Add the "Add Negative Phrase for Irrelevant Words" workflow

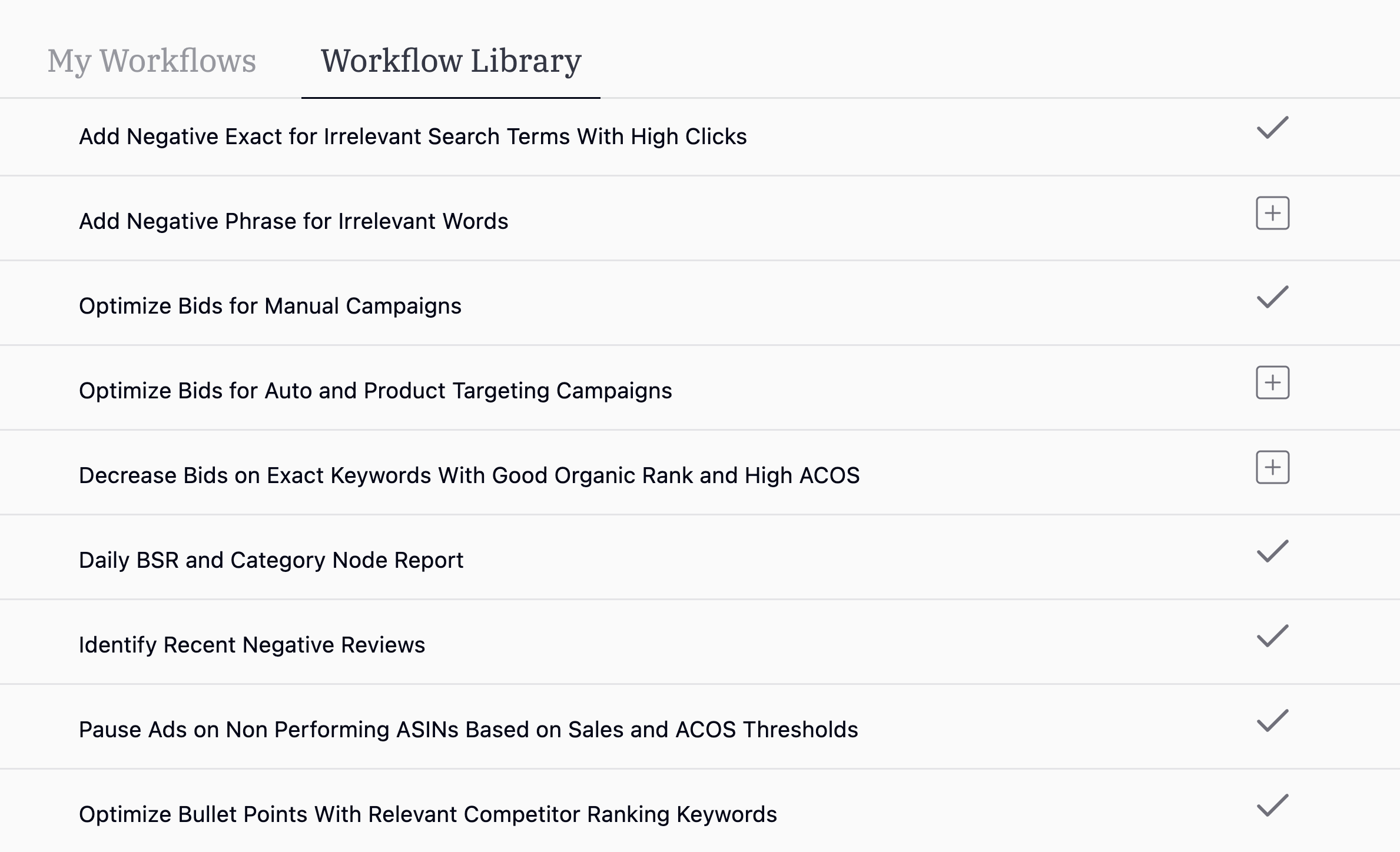[1272, 213]
